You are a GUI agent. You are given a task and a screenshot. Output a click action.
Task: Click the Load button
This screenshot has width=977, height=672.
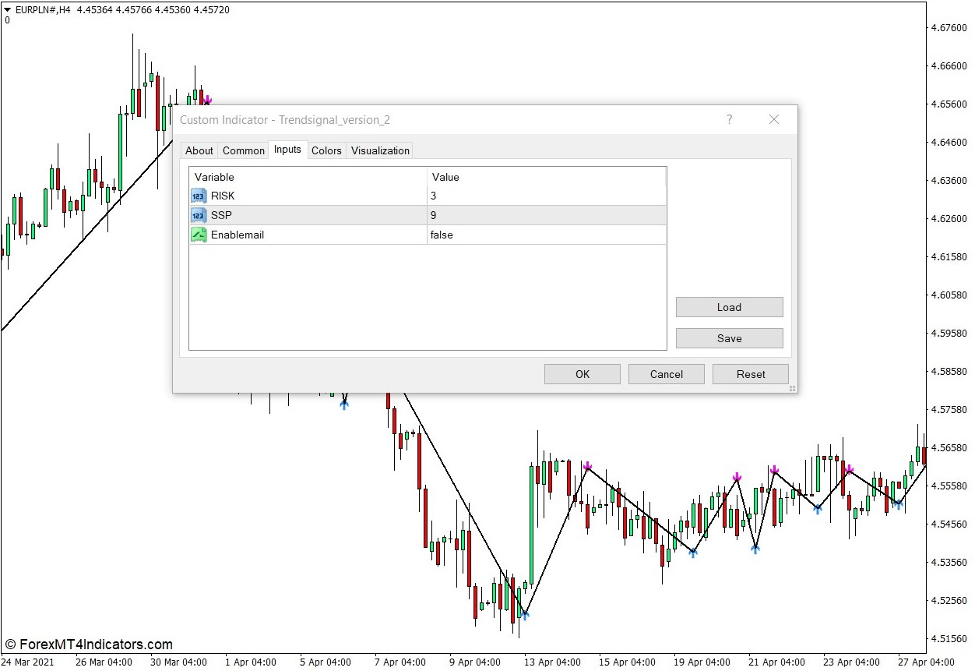(x=729, y=307)
